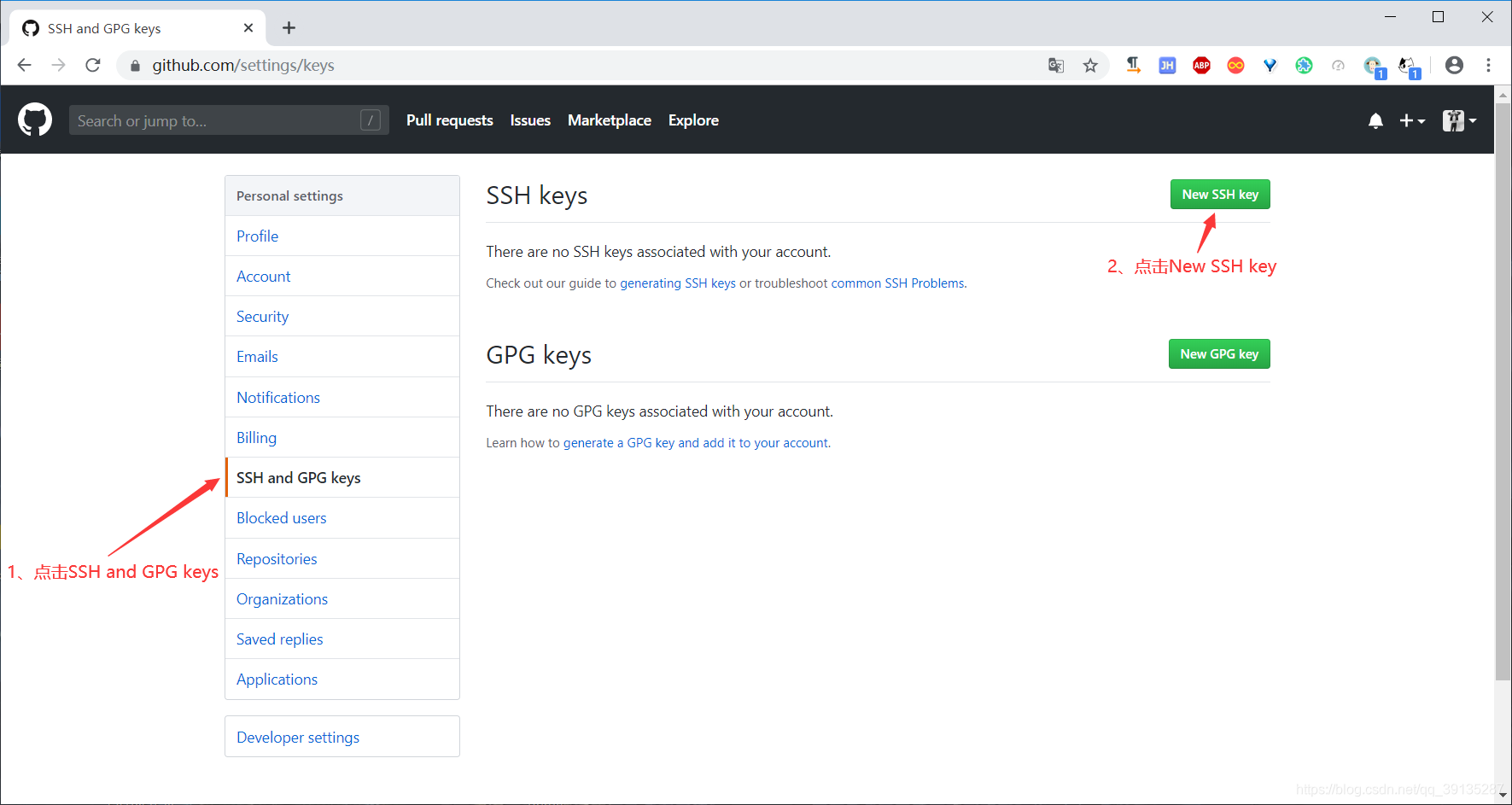The height and width of the screenshot is (805, 1512).
Task: Select SSH and GPG keys sidebar item
Action: point(342,478)
